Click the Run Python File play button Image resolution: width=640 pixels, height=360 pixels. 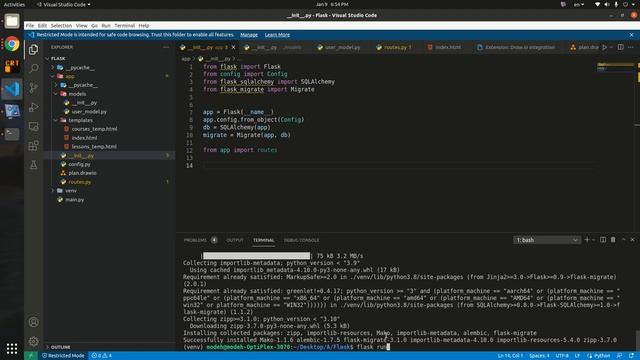[604, 47]
